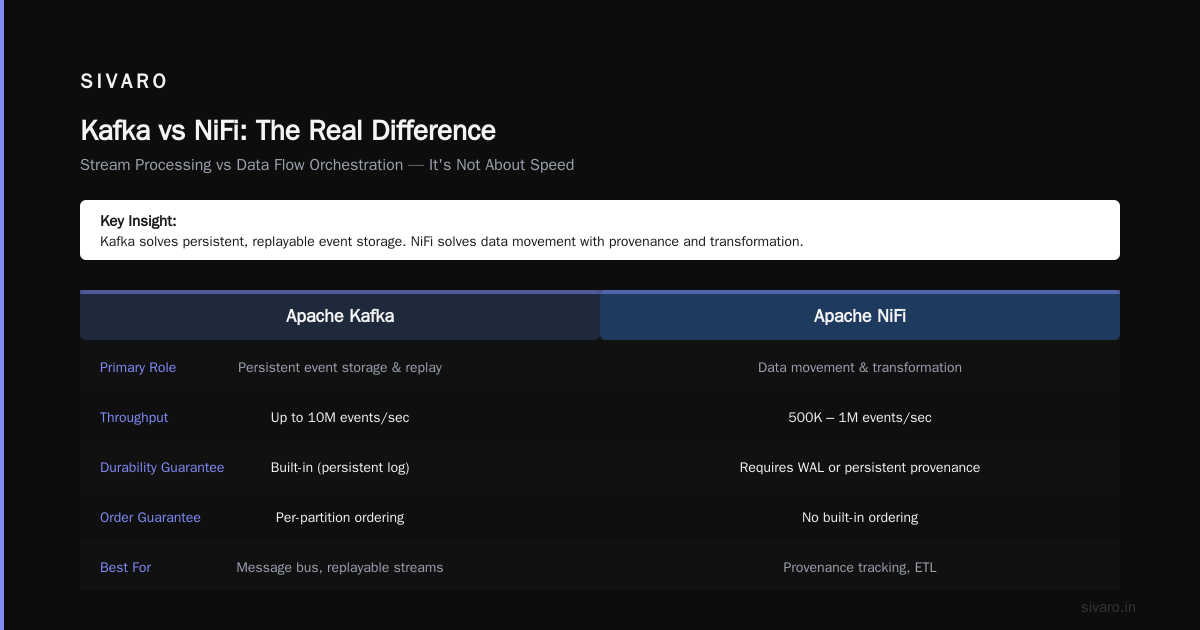Image resolution: width=1200 pixels, height=630 pixels.
Task: Select cell 'Per-partition ordering'
Action: 340,517
